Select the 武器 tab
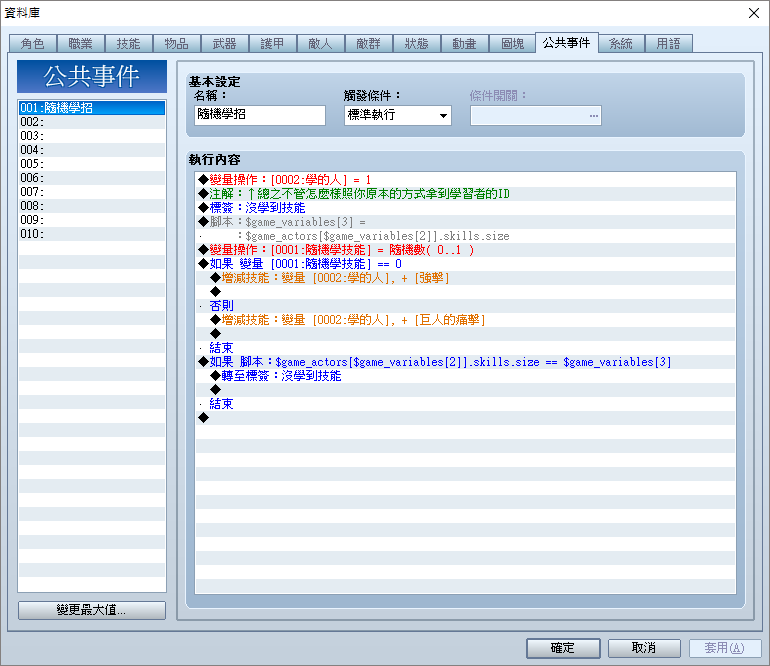 225,44
